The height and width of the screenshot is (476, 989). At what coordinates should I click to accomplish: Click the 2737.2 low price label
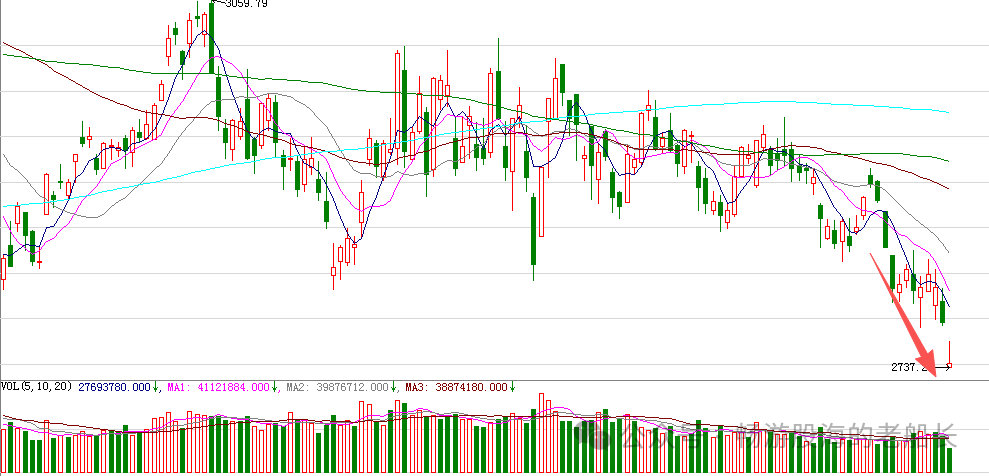pyautogui.click(x=911, y=366)
